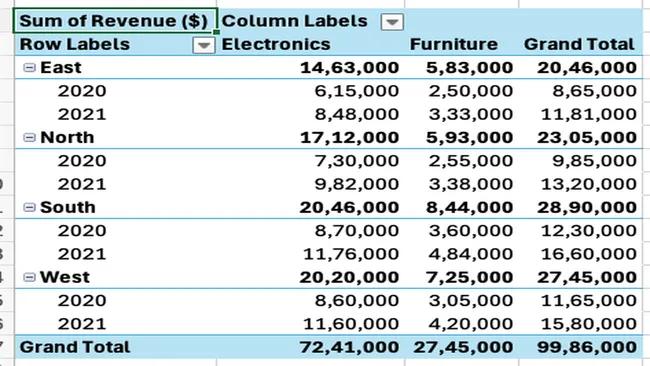This screenshot has height=366, width=650.
Task: Open the Column Labels filter dropdown
Action: 392,22
